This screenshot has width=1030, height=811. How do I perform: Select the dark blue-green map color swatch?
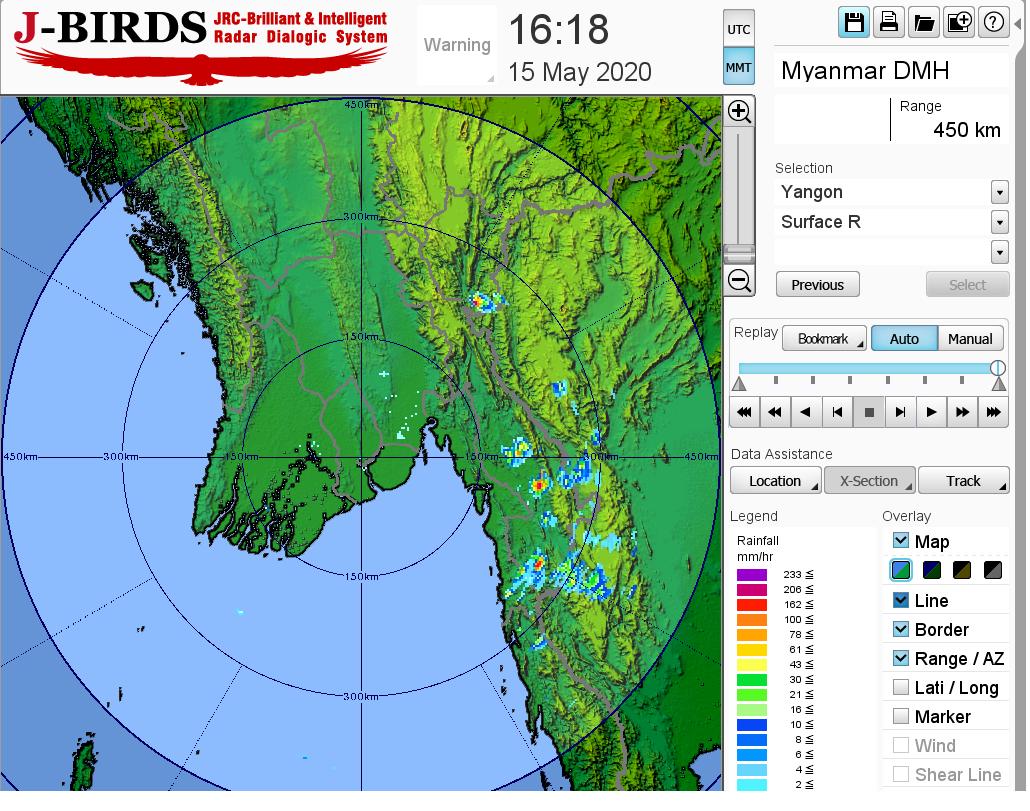coord(932,571)
